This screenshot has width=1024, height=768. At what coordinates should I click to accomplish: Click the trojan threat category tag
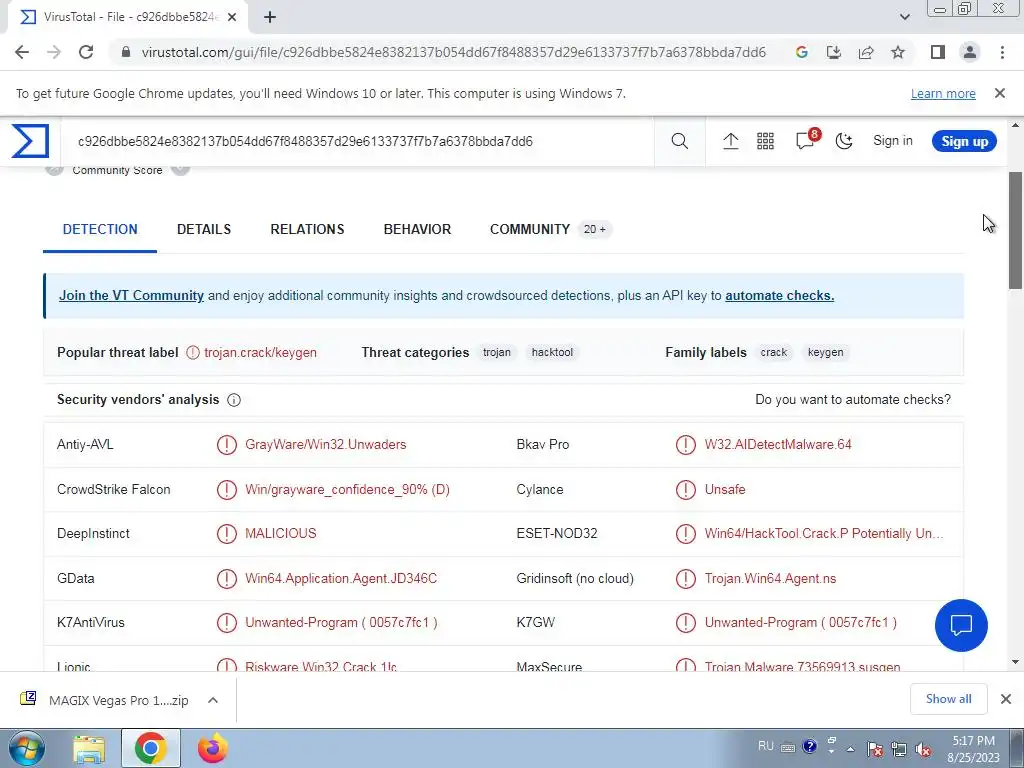(496, 352)
